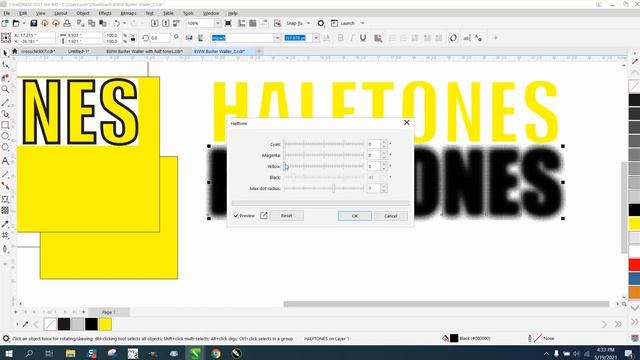Open the Tools menu

coord(188,13)
